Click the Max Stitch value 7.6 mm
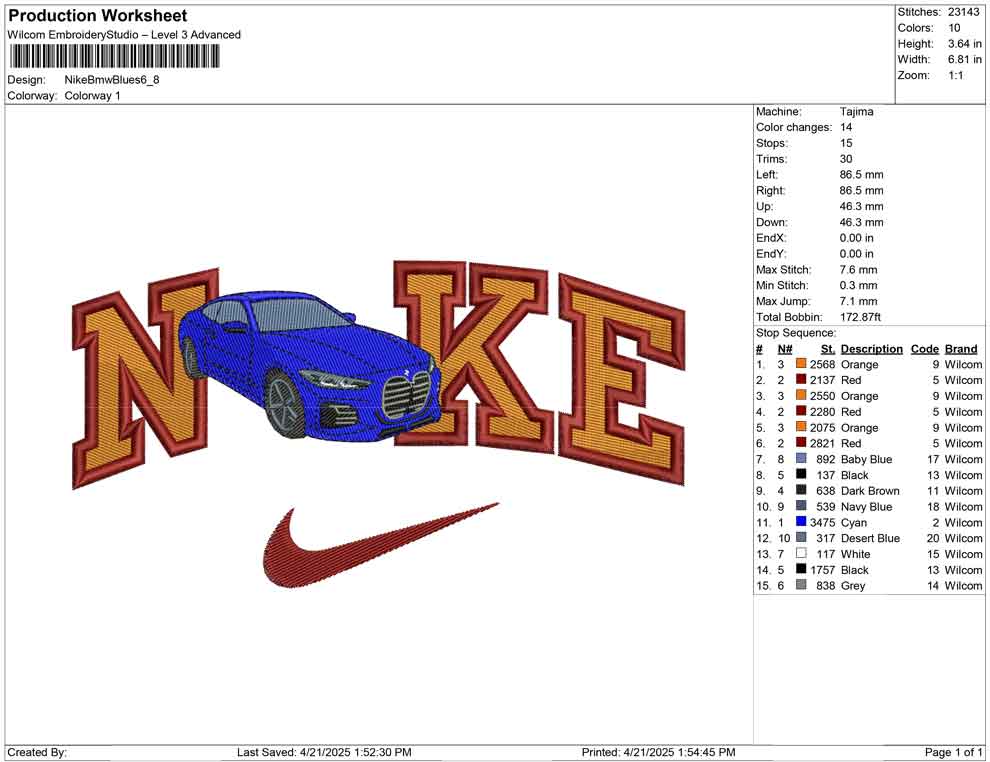Screen dimensions: 990x762 tap(858, 270)
